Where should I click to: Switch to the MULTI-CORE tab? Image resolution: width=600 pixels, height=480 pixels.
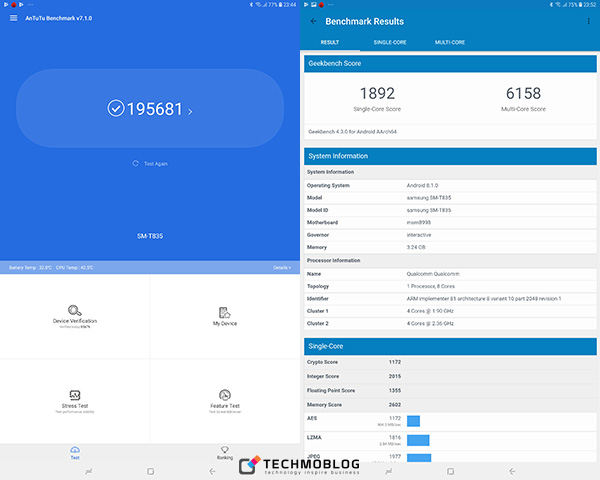450,42
